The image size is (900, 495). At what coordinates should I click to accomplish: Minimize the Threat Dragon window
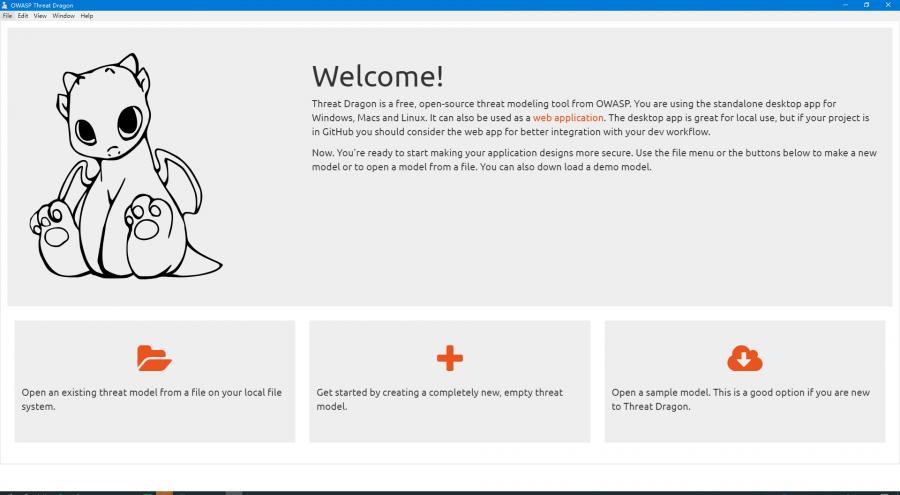[845, 5]
